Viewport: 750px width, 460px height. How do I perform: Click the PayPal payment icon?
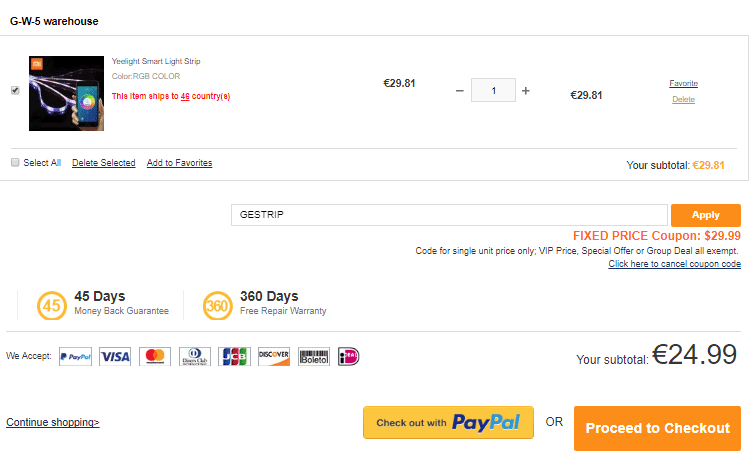tap(76, 356)
